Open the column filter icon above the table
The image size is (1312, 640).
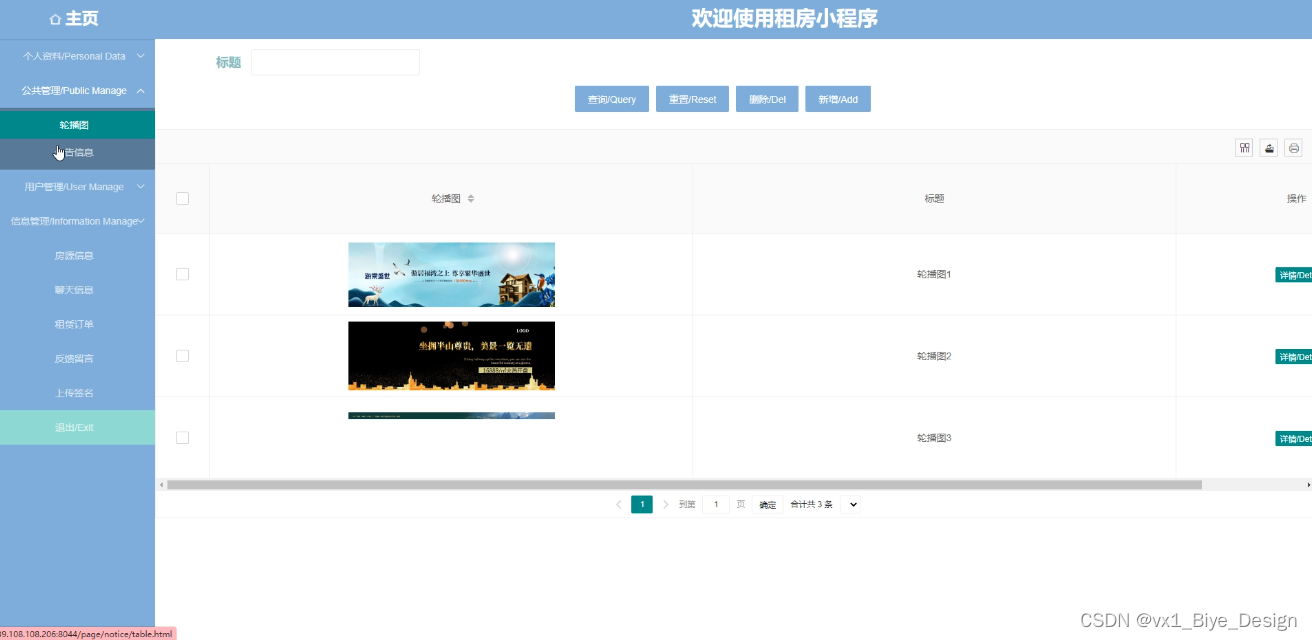pos(1244,147)
